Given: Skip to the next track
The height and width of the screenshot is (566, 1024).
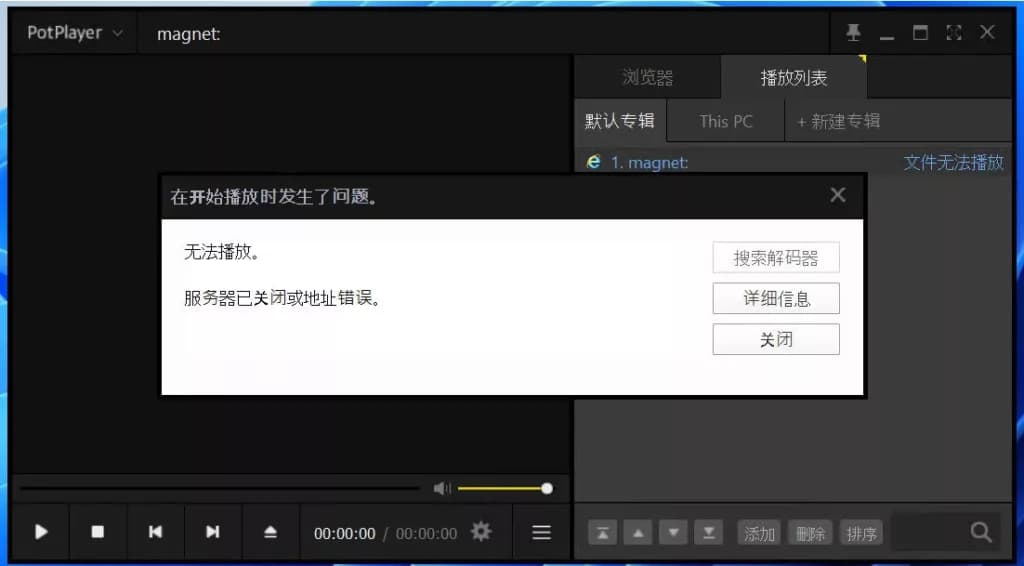Looking at the screenshot, I should click(212, 532).
